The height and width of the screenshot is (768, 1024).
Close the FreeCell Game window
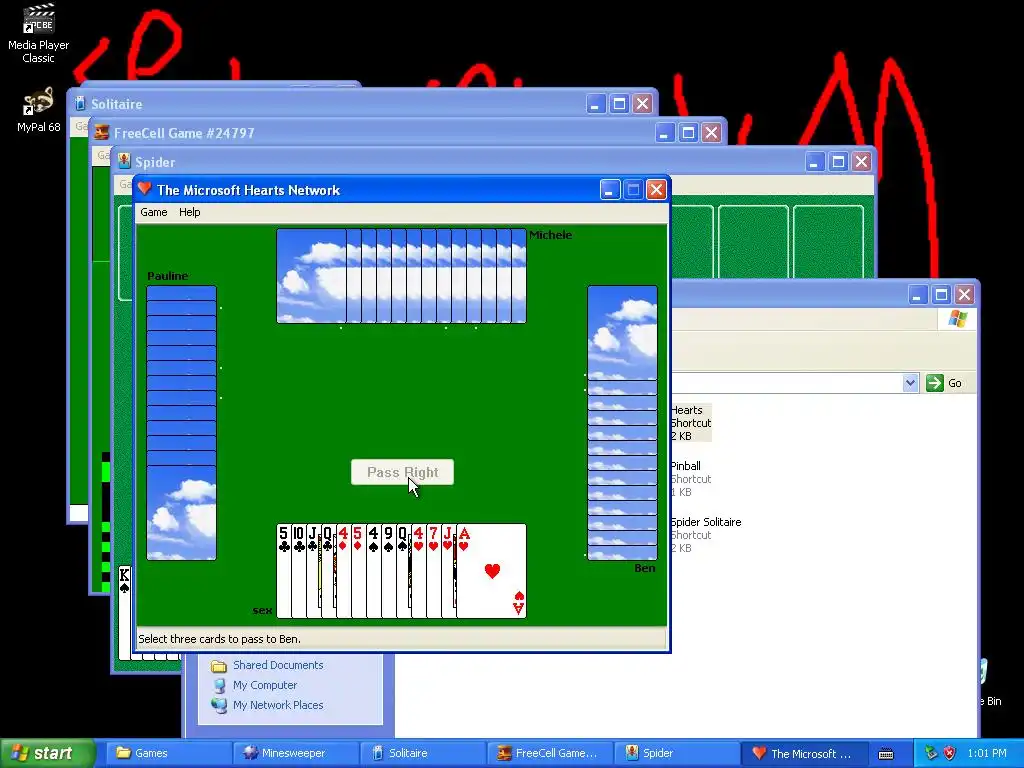point(711,133)
